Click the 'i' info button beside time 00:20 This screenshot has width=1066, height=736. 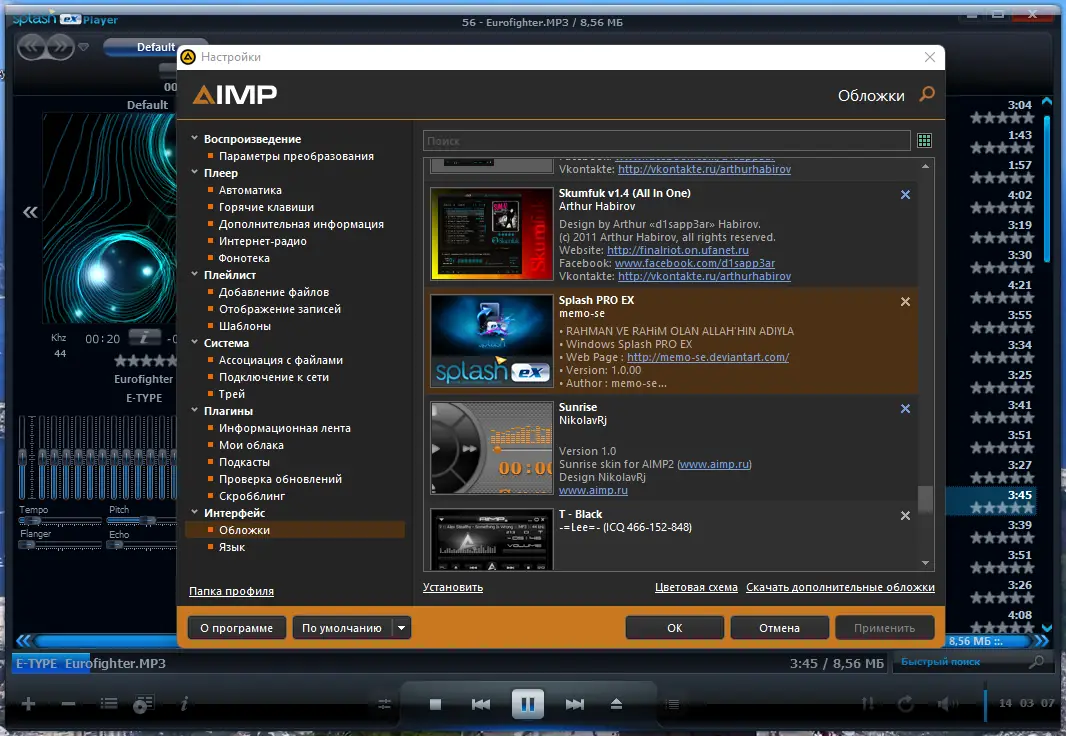tap(145, 337)
